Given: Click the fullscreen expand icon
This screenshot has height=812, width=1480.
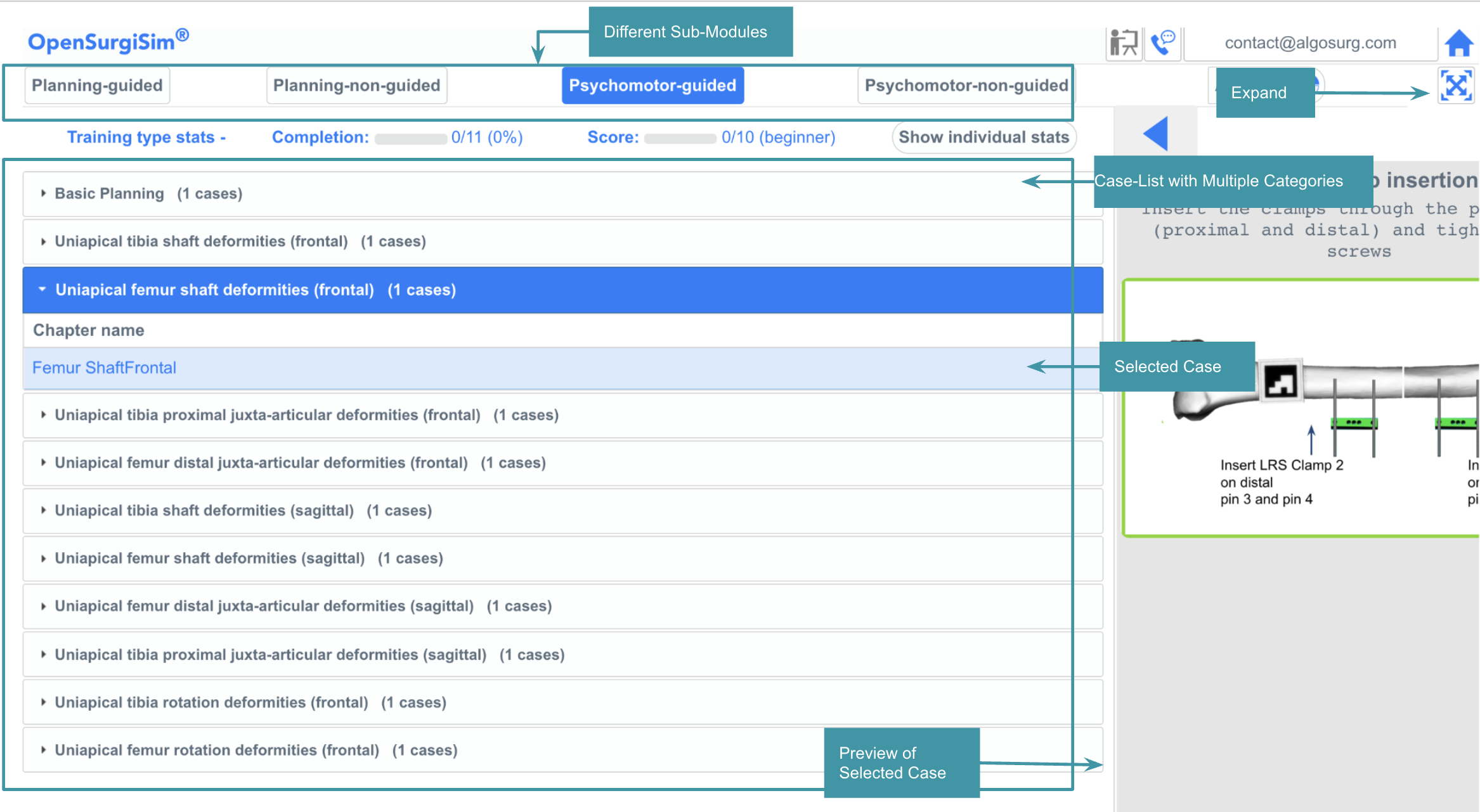Looking at the screenshot, I should coord(1455,86).
